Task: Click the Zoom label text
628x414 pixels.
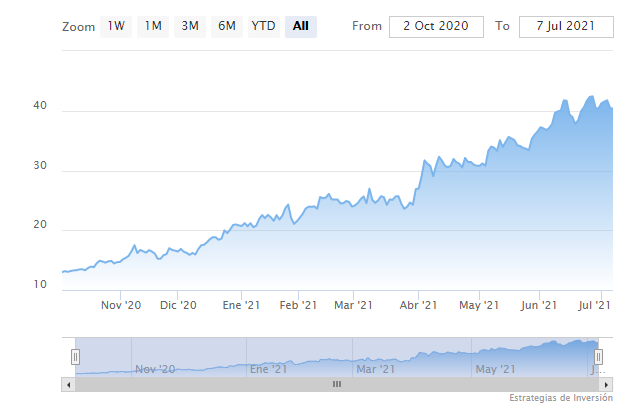Action: pos(78,27)
